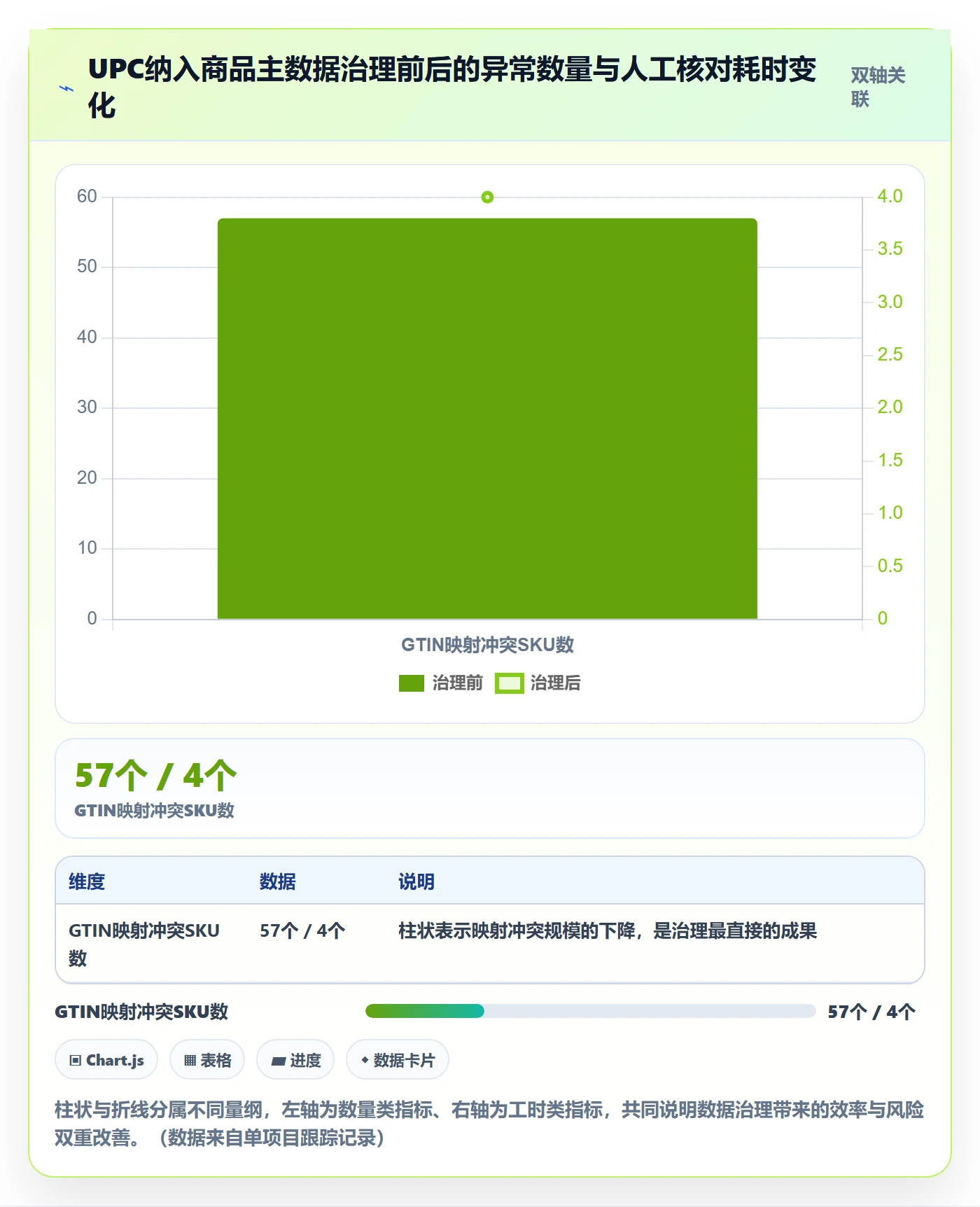Toggle the 治理前 legend swatch
Image resolution: width=980 pixels, height=1207 pixels.
[412, 683]
